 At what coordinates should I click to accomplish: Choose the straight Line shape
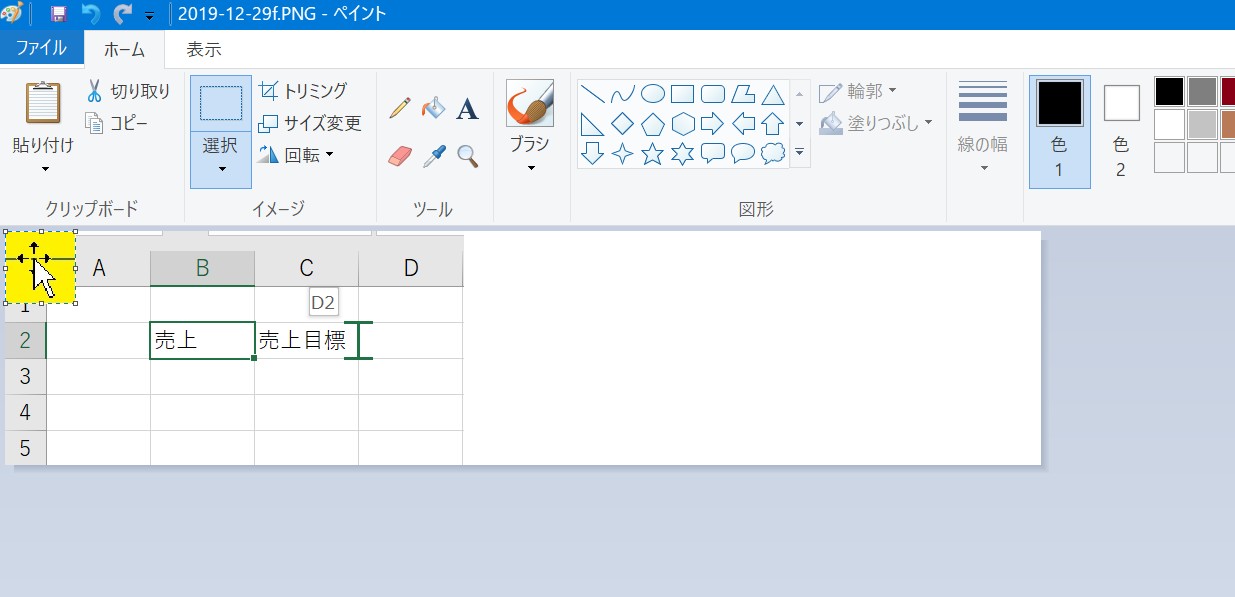click(x=593, y=94)
